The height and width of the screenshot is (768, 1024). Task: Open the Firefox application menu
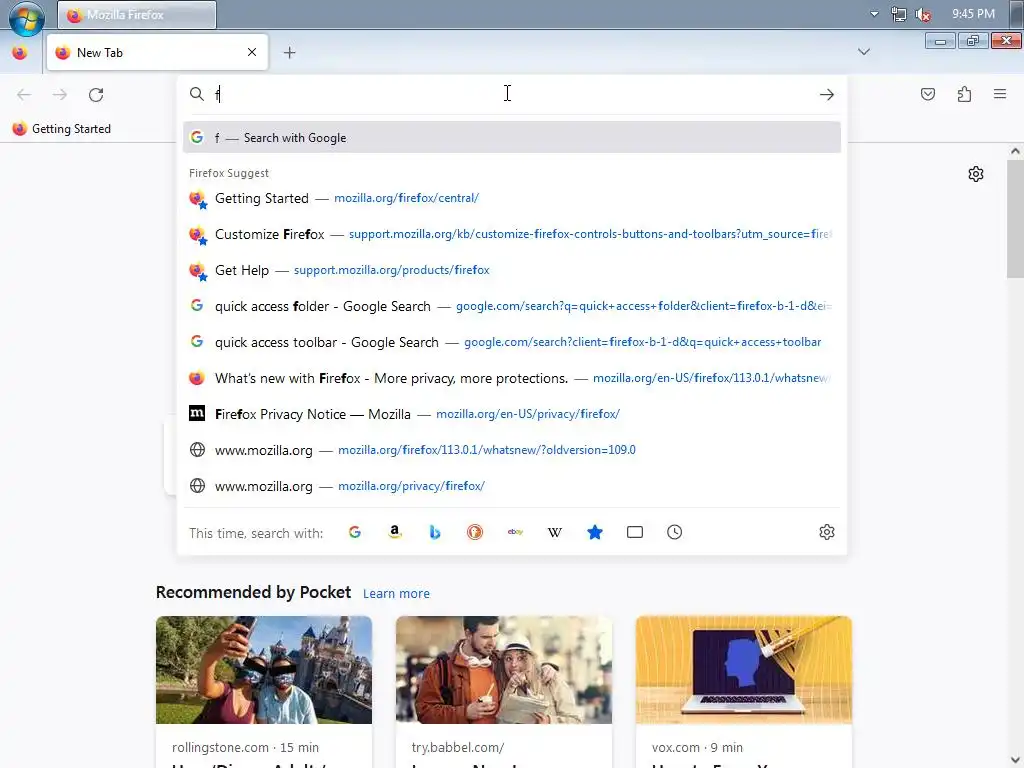(1000, 95)
